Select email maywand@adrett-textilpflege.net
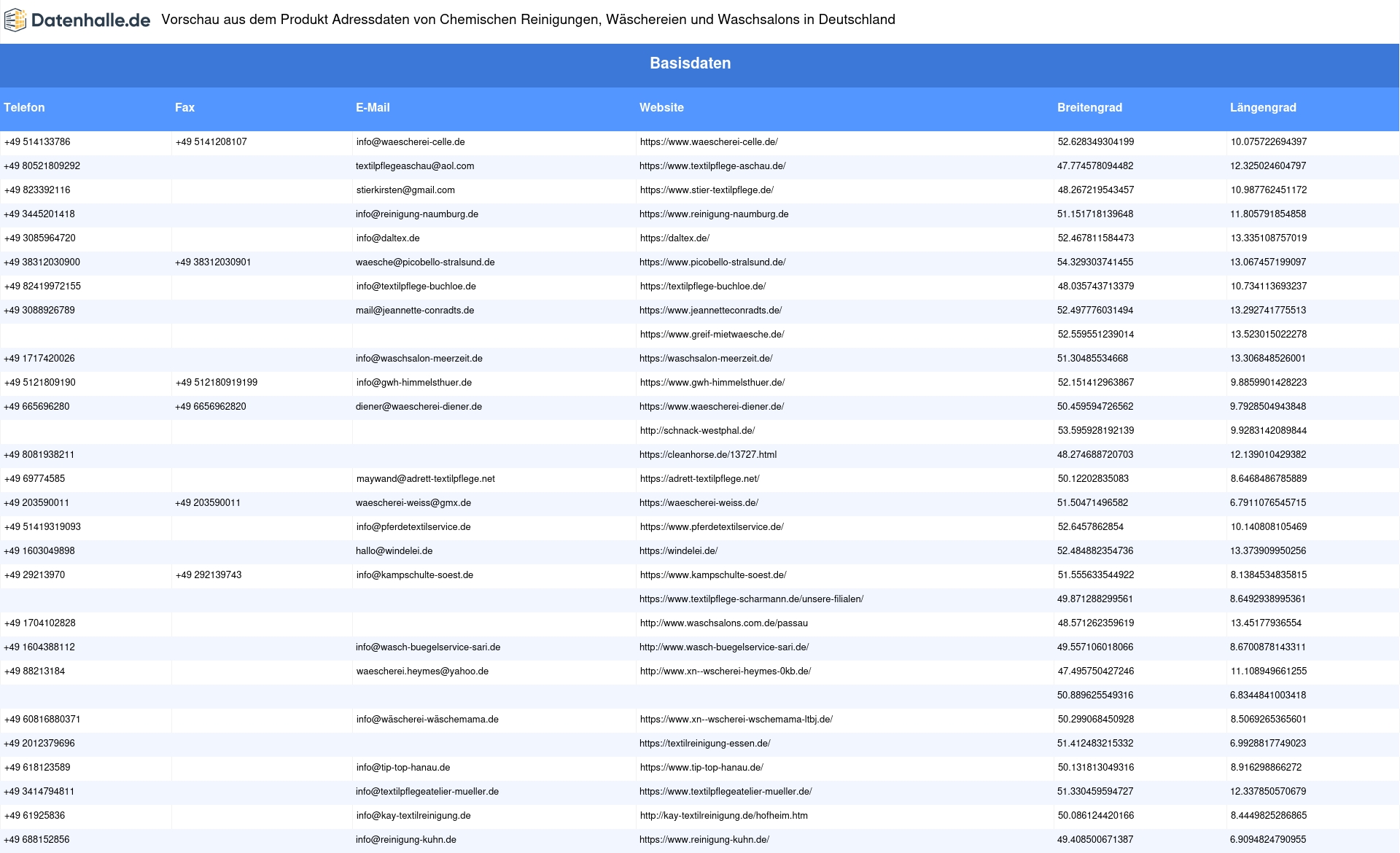The width and height of the screenshot is (1400, 853). 426,479
